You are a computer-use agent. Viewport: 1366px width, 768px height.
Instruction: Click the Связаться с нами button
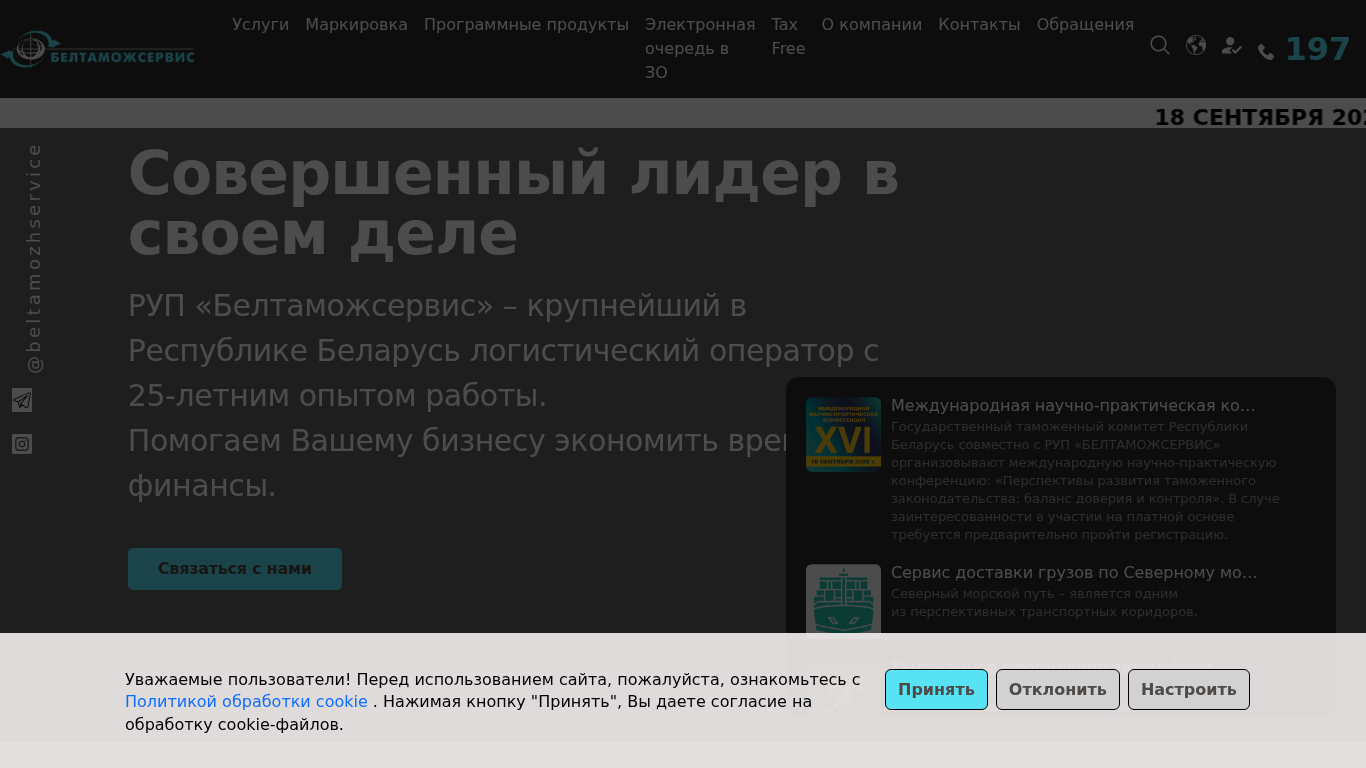(x=235, y=569)
